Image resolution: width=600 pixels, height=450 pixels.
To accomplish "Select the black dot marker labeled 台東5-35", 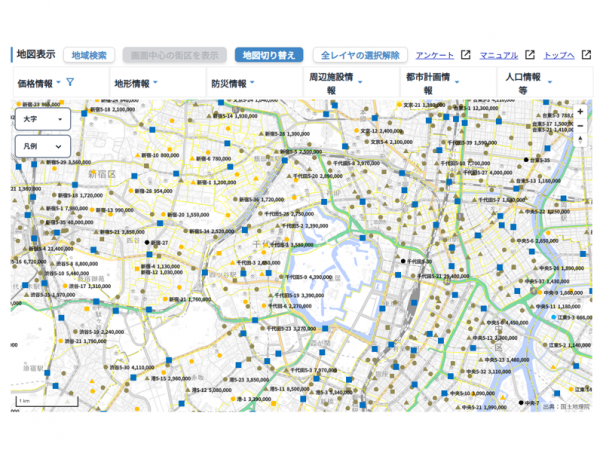I will coord(526,160).
